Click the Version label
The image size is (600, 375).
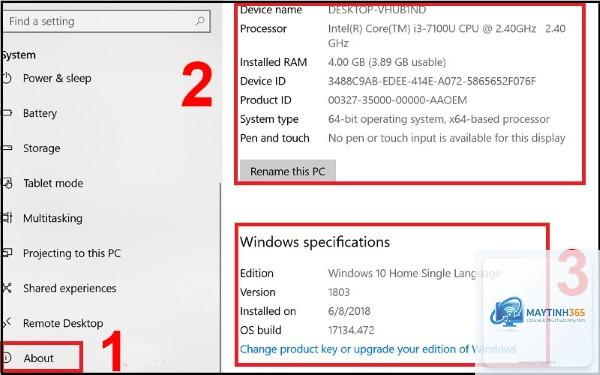(x=258, y=292)
